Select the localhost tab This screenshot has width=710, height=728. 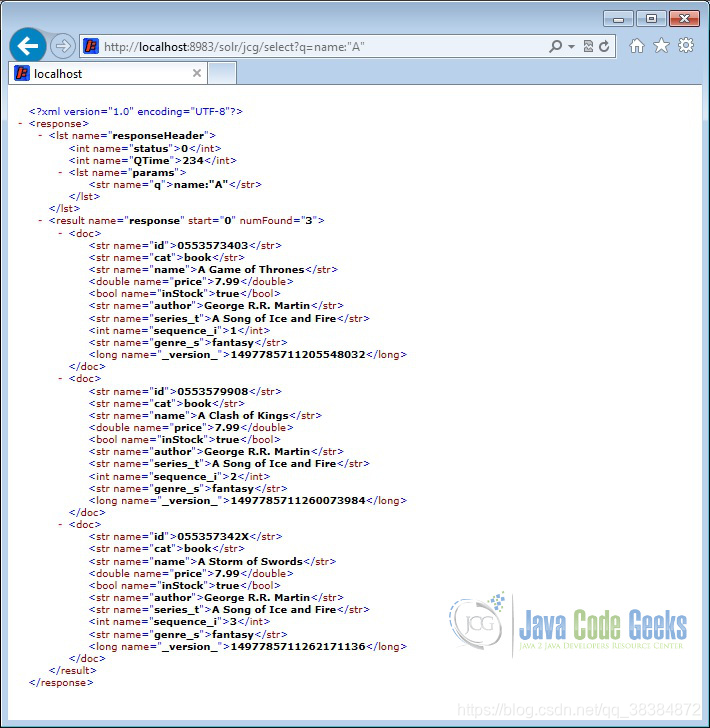[107, 73]
